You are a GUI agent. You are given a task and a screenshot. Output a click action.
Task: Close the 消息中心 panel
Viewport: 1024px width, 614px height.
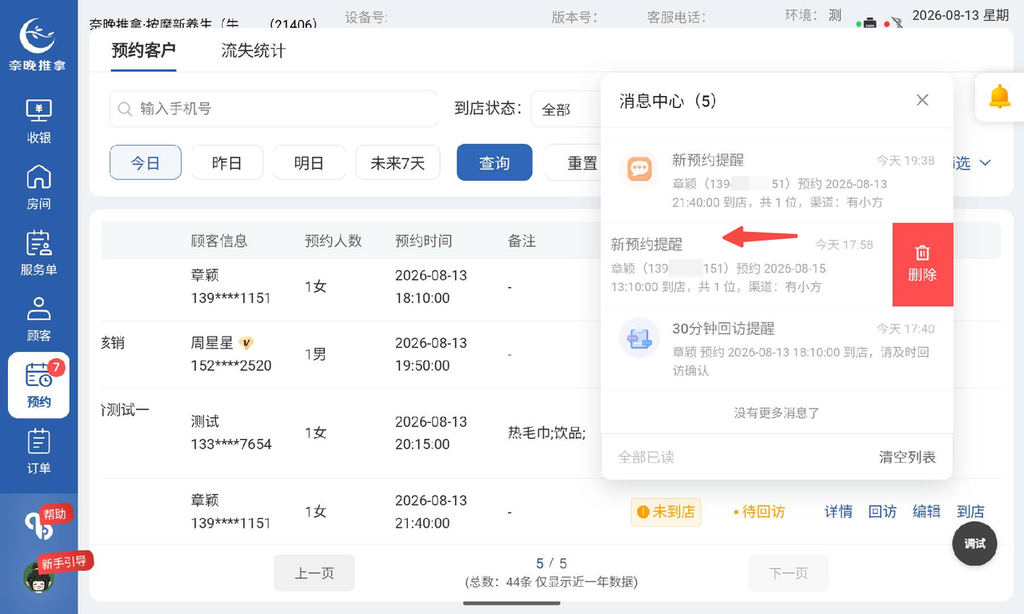[x=922, y=100]
